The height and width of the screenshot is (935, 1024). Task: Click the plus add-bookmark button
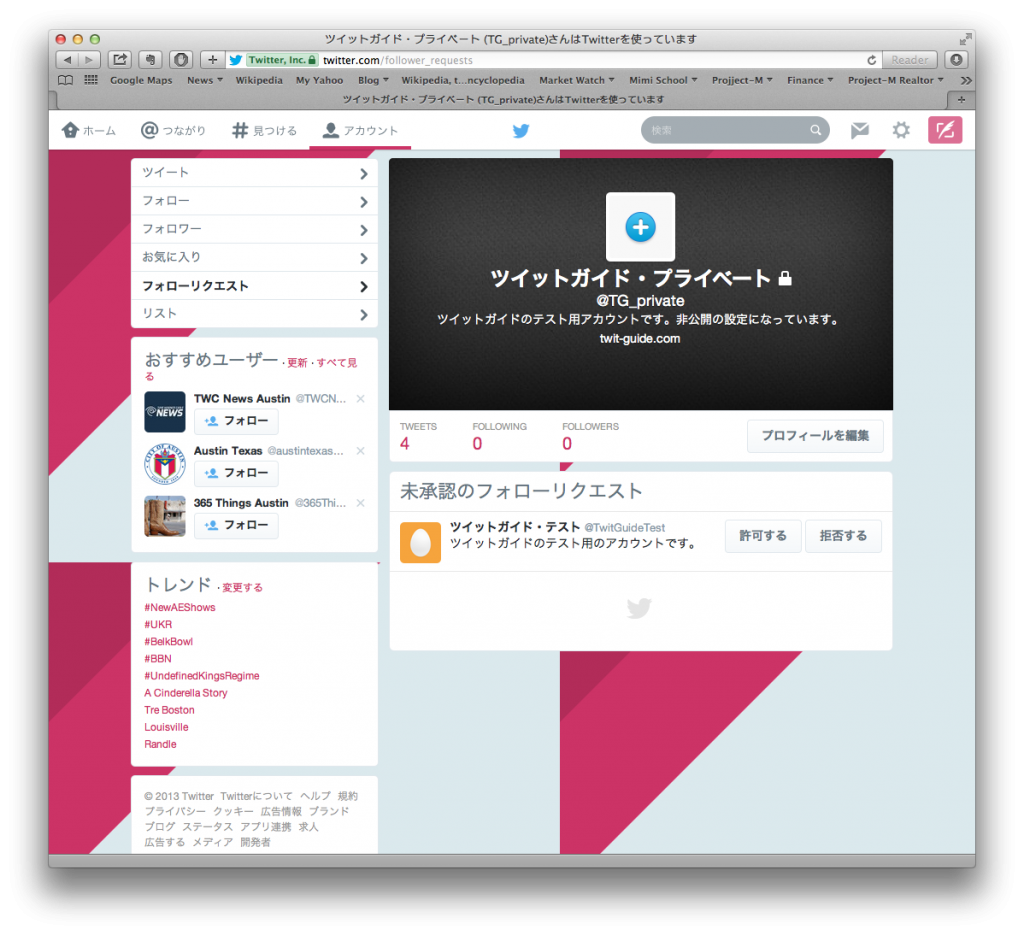[212, 60]
